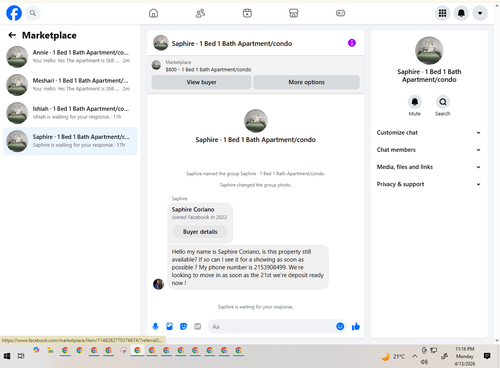Select the Saphire conversation in the list
This screenshot has height=368, width=500.
point(70,141)
